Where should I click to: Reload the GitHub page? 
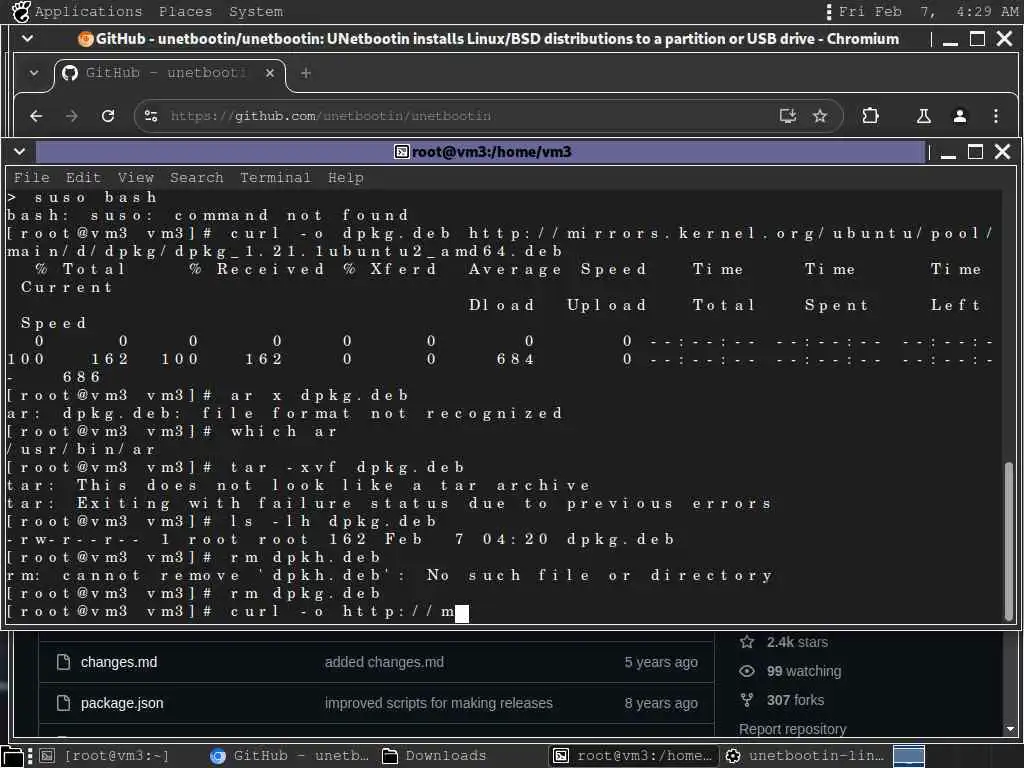click(108, 116)
